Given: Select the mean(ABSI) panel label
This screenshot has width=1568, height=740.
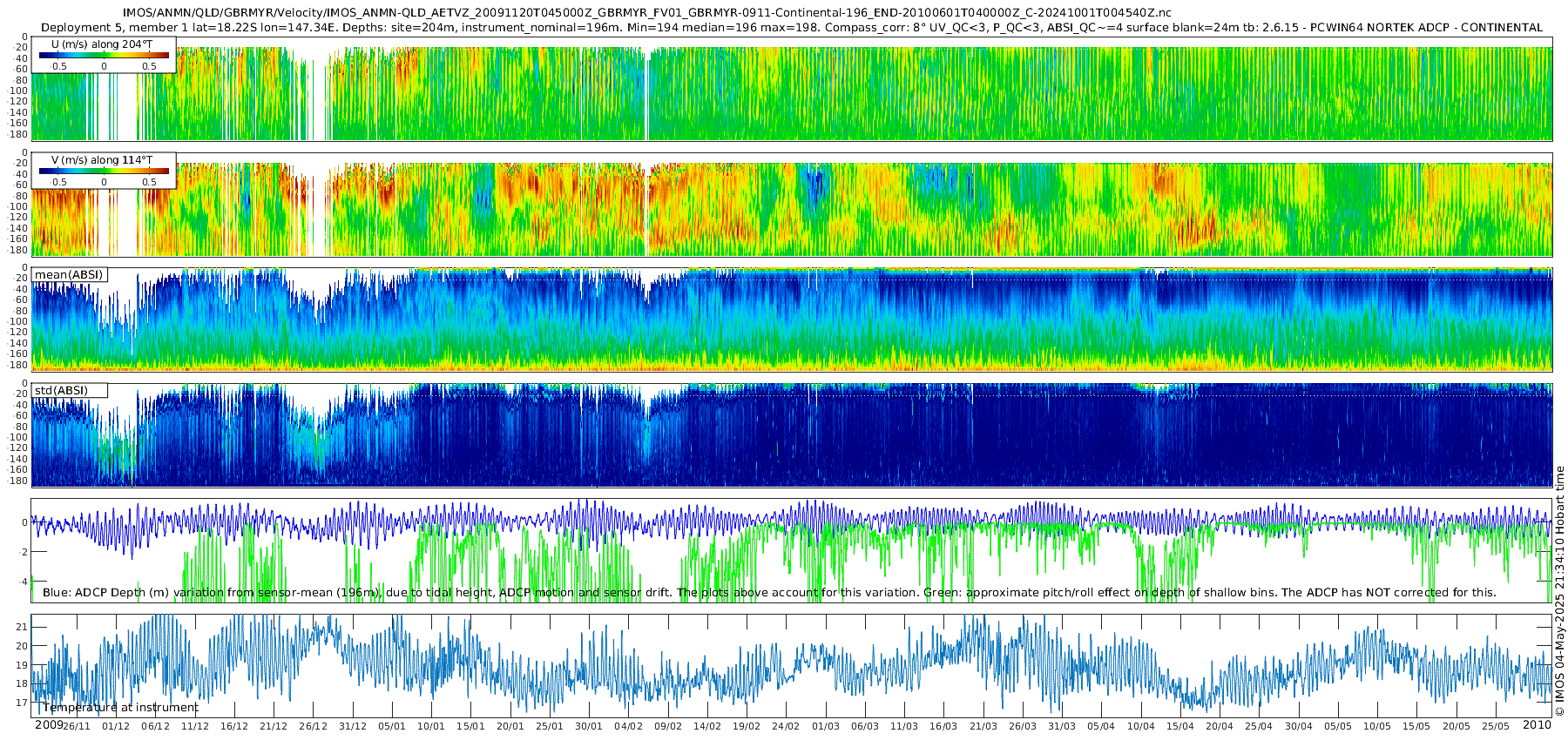Looking at the screenshot, I should click(69, 274).
